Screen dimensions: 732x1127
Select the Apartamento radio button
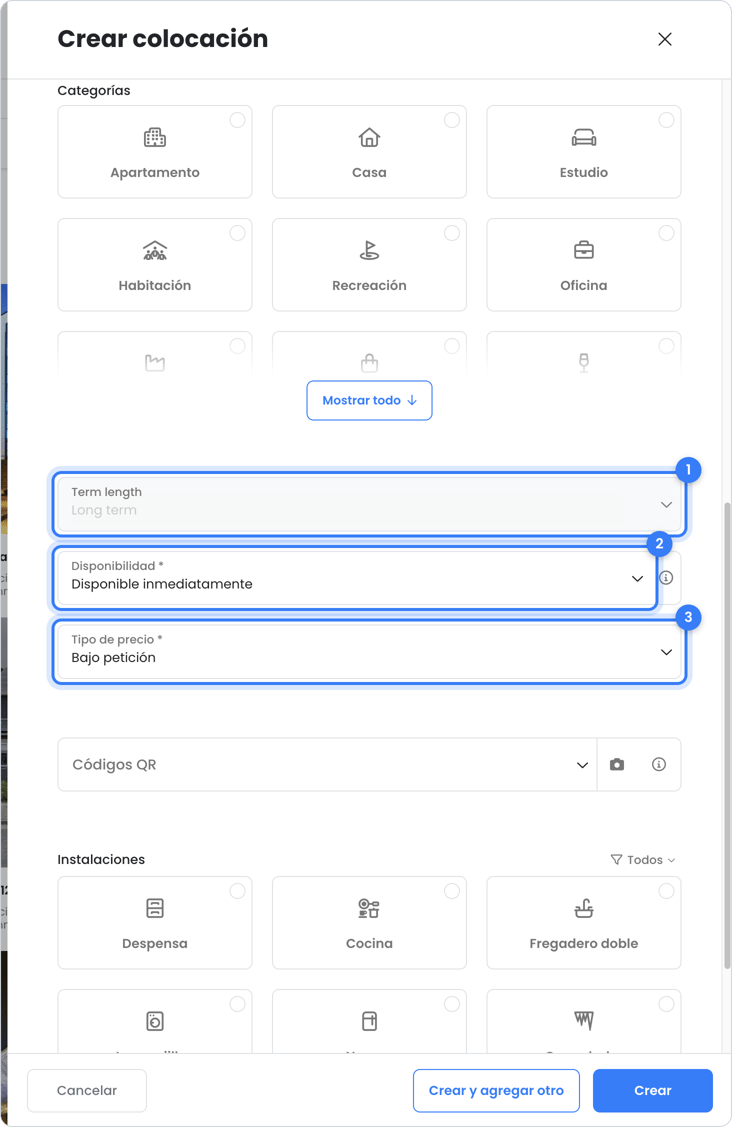pyautogui.click(x=237, y=120)
